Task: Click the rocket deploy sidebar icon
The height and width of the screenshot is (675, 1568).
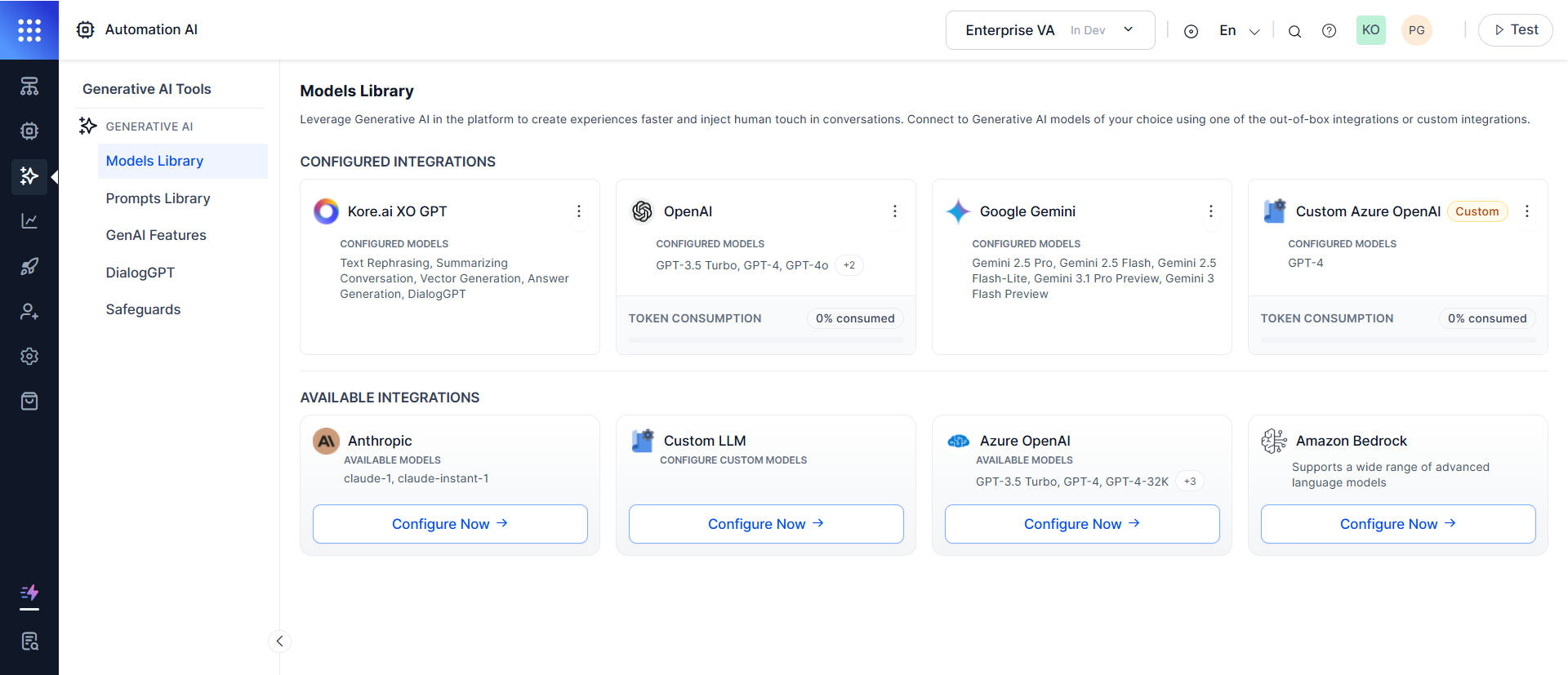Action: [29, 266]
